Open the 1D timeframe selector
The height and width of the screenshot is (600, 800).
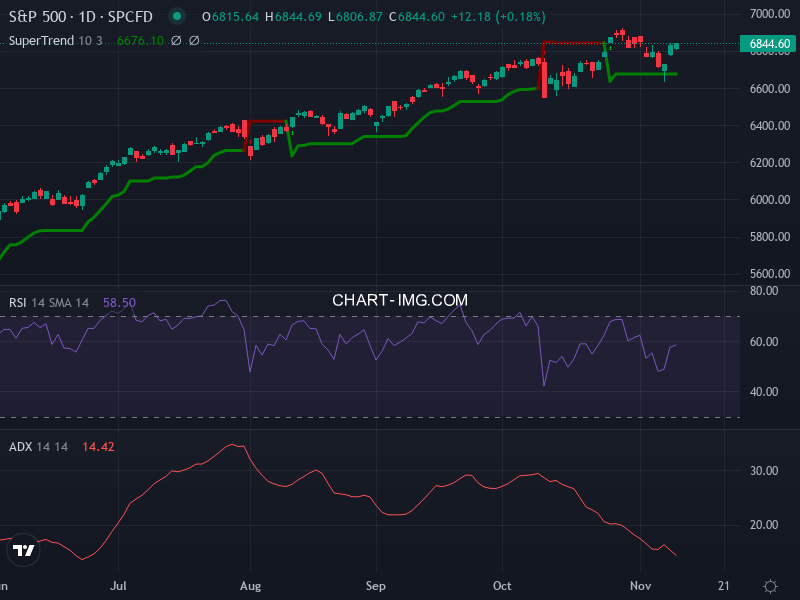[x=85, y=16]
